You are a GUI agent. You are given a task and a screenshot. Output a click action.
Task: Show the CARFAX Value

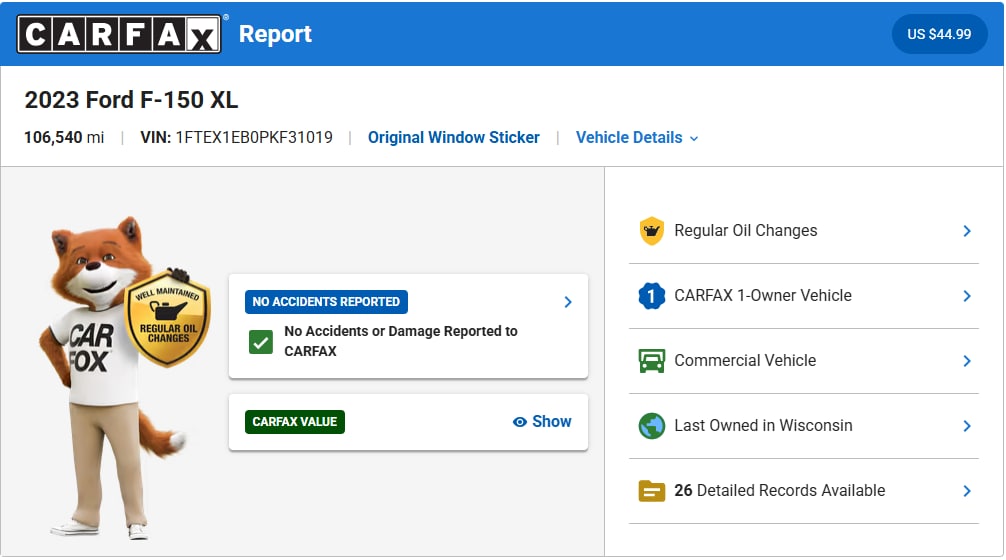click(x=542, y=421)
